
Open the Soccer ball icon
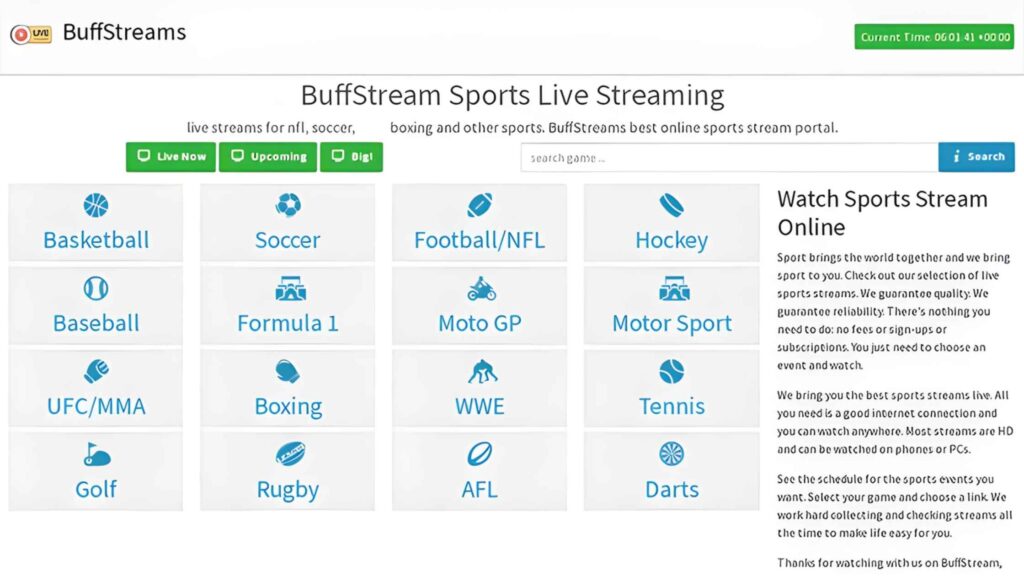[287, 203]
